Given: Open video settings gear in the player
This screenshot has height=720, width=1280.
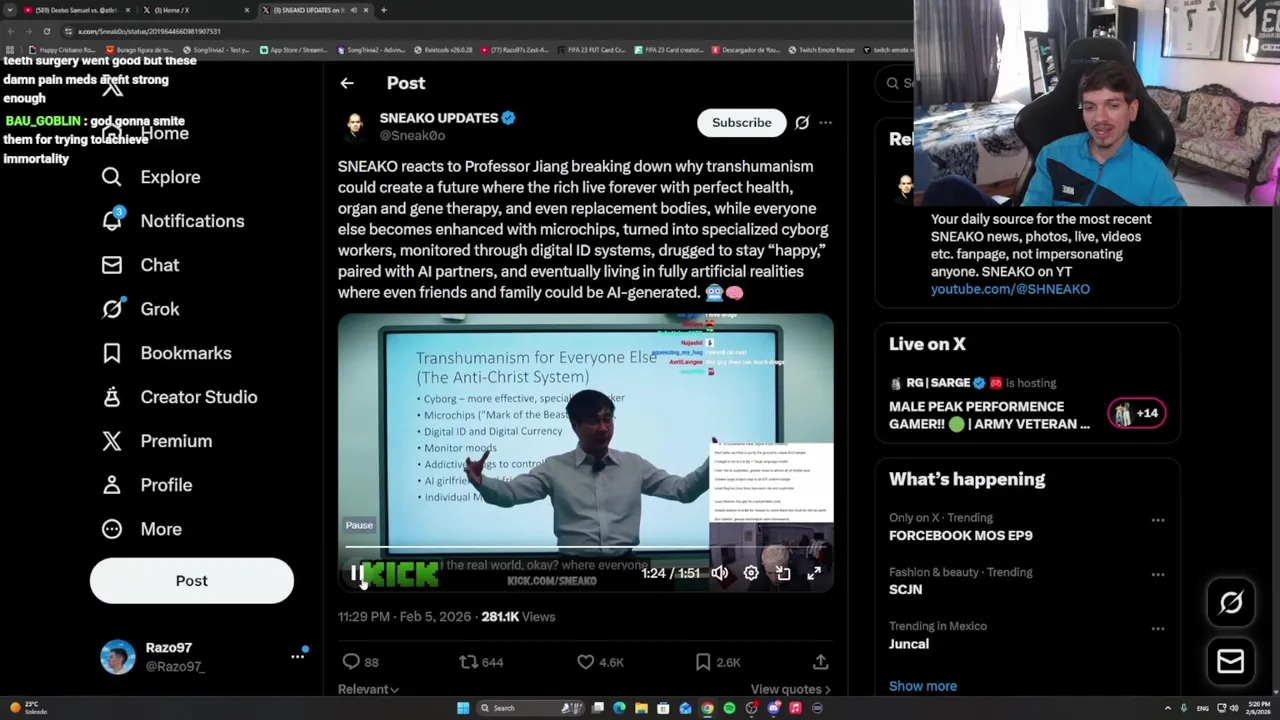Looking at the screenshot, I should click(751, 573).
